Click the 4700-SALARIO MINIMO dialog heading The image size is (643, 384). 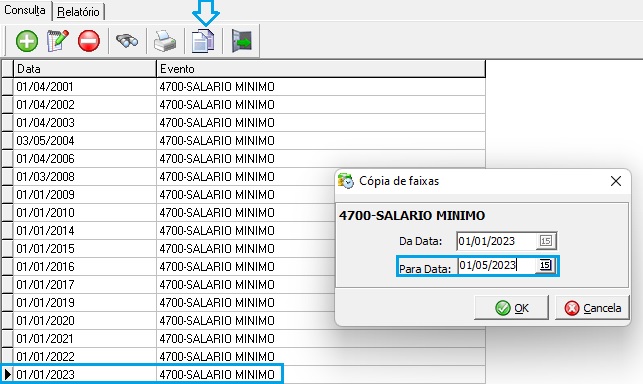(x=412, y=215)
